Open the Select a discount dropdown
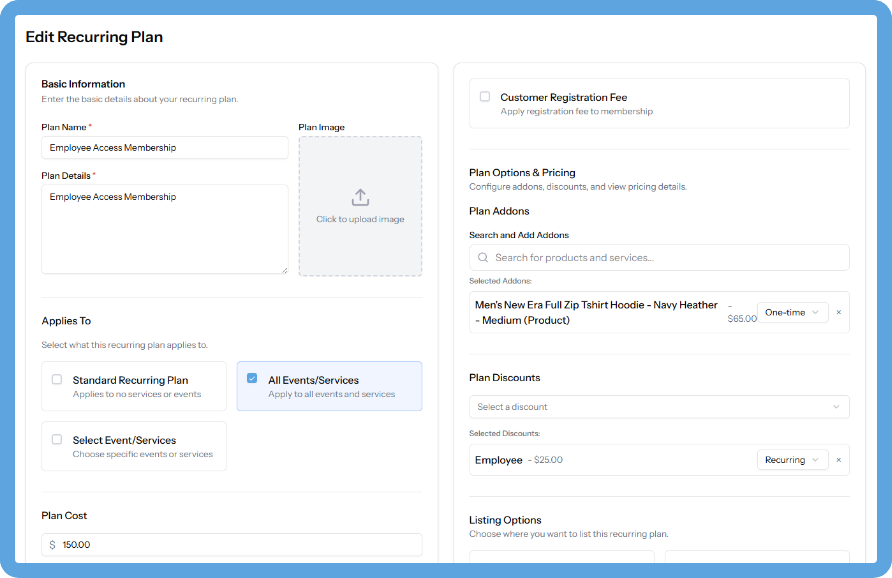Viewport: 892px width, 578px height. click(x=659, y=407)
